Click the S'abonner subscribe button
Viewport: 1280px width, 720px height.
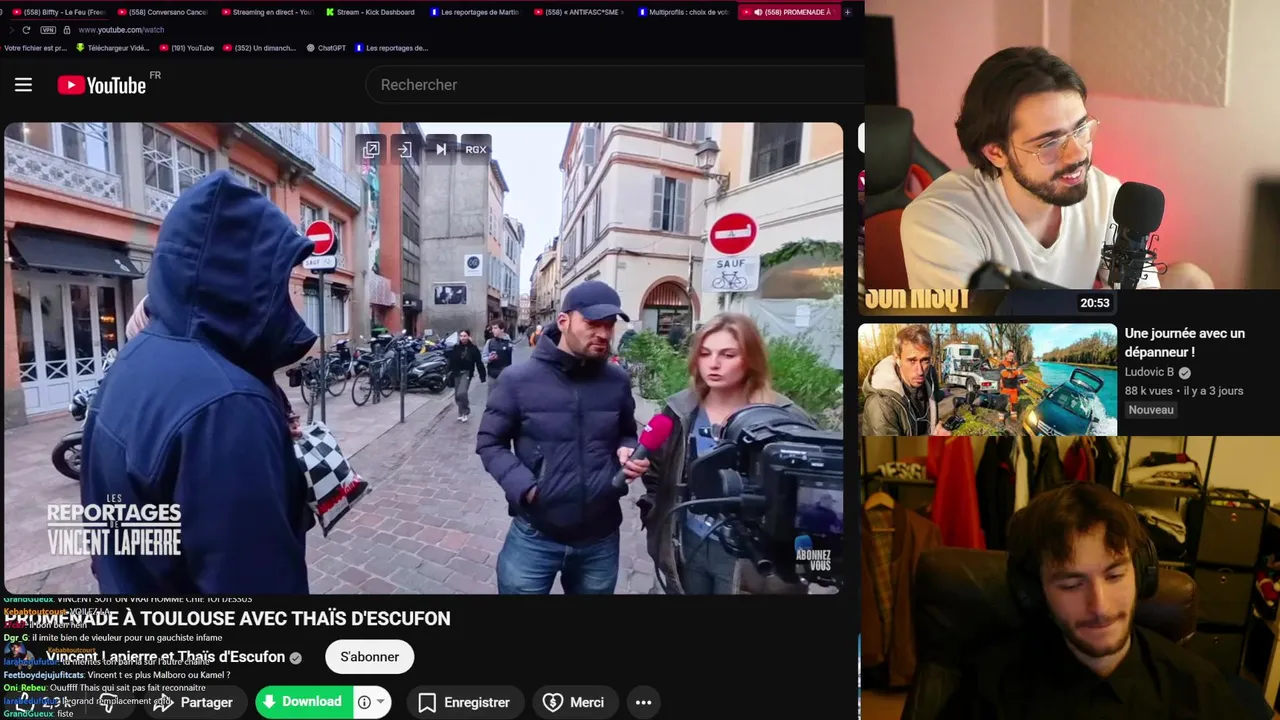click(x=369, y=657)
